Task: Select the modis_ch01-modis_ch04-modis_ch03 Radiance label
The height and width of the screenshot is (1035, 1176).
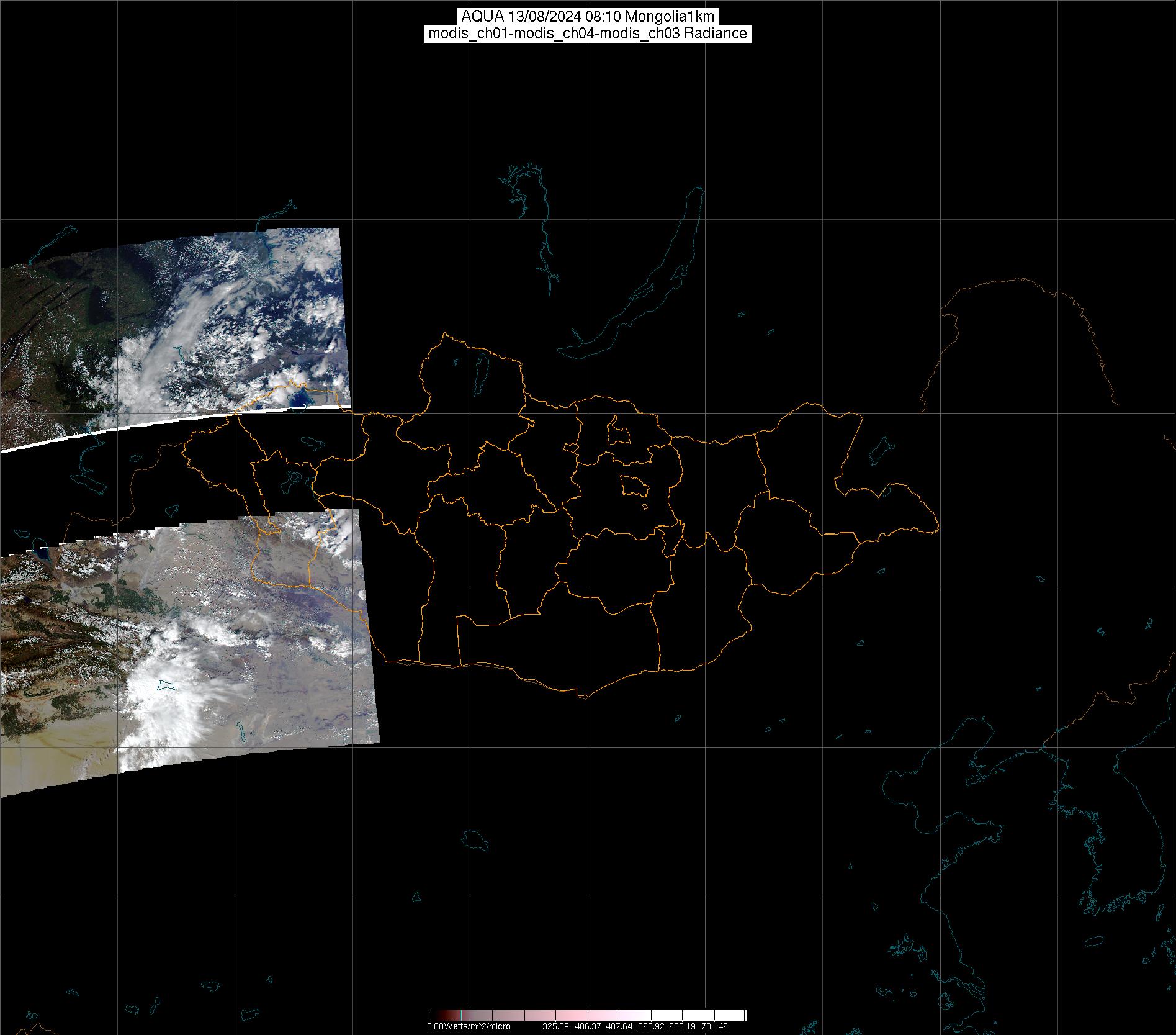Action: tap(587, 34)
